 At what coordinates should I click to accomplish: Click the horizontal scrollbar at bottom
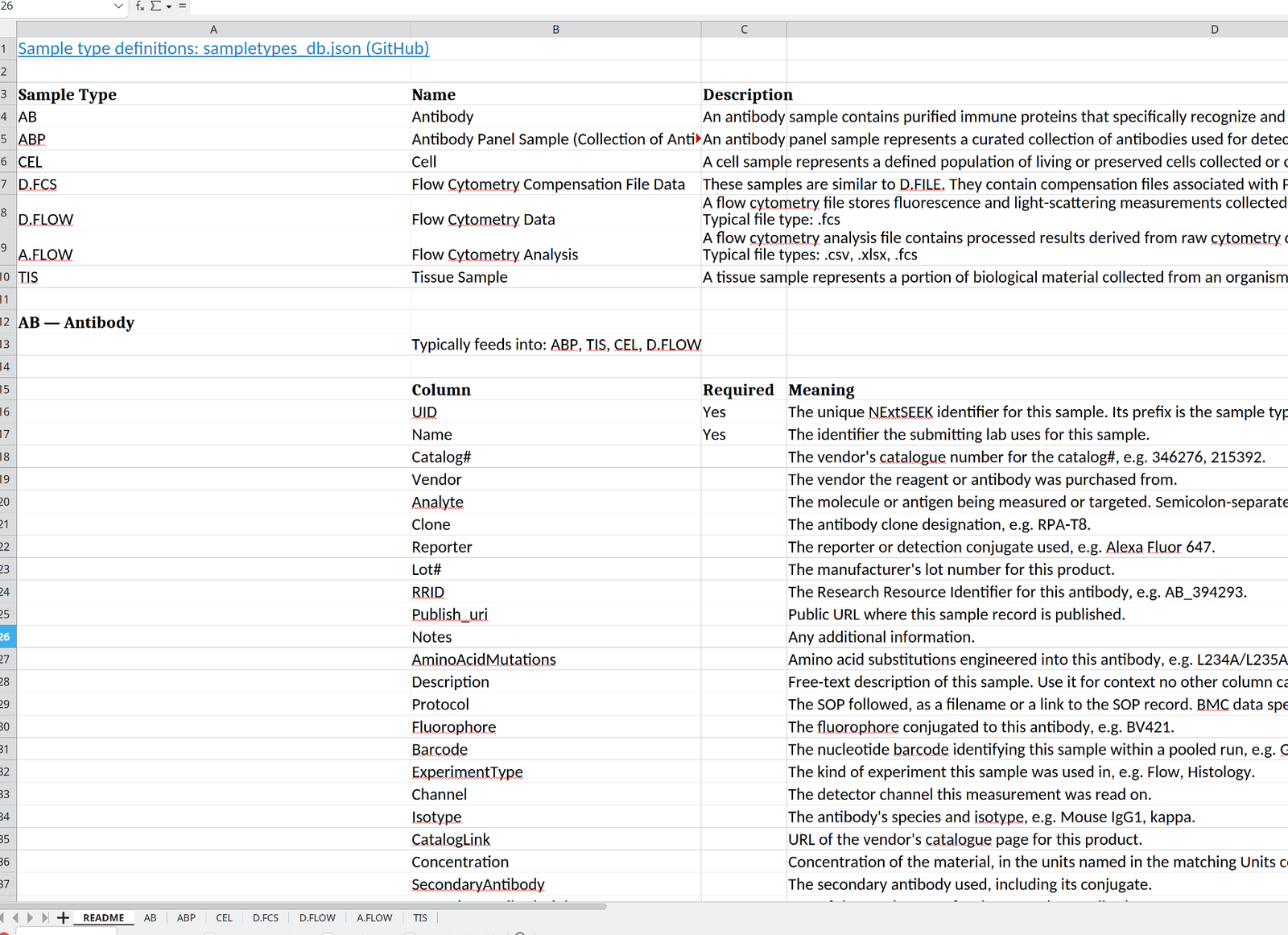point(303,906)
